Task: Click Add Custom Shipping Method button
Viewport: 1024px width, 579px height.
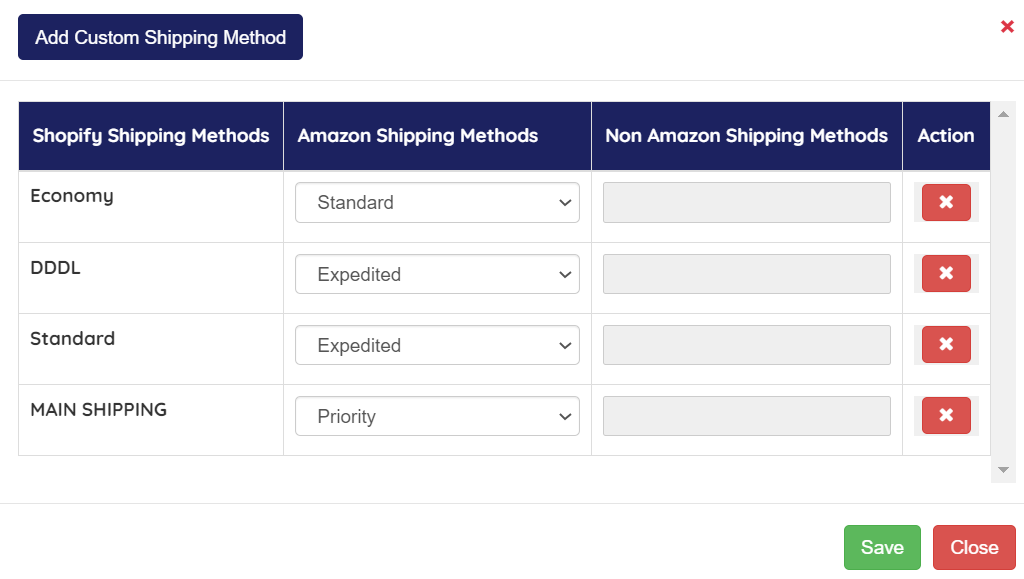Action: click(x=160, y=37)
